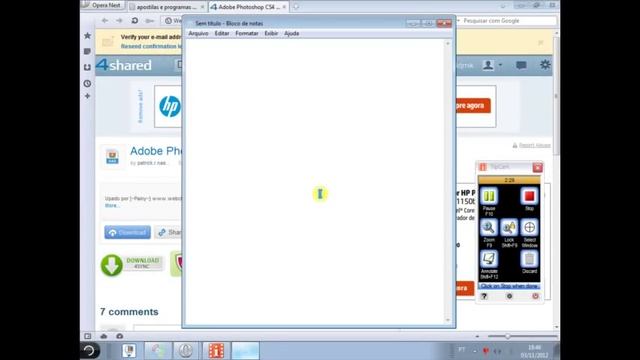Open TipCam help question mark icon
Image resolution: width=640 pixels, height=360 pixels.
coord(484,296)
